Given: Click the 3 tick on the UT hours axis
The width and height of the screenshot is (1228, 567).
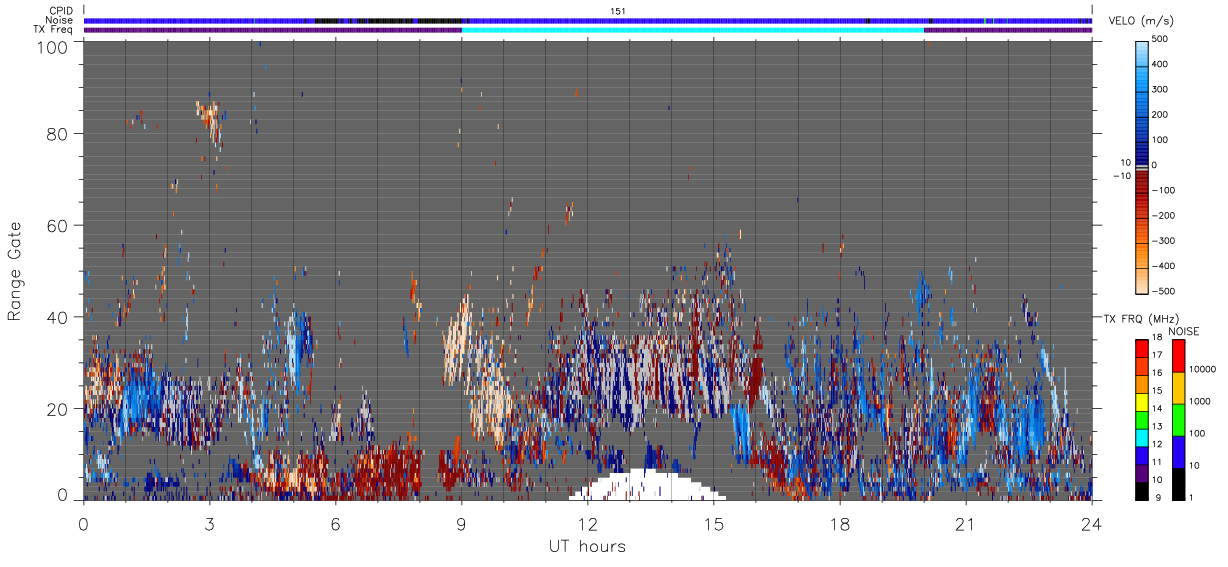Looking at the screenshot, I should click(x=209, y=523).
